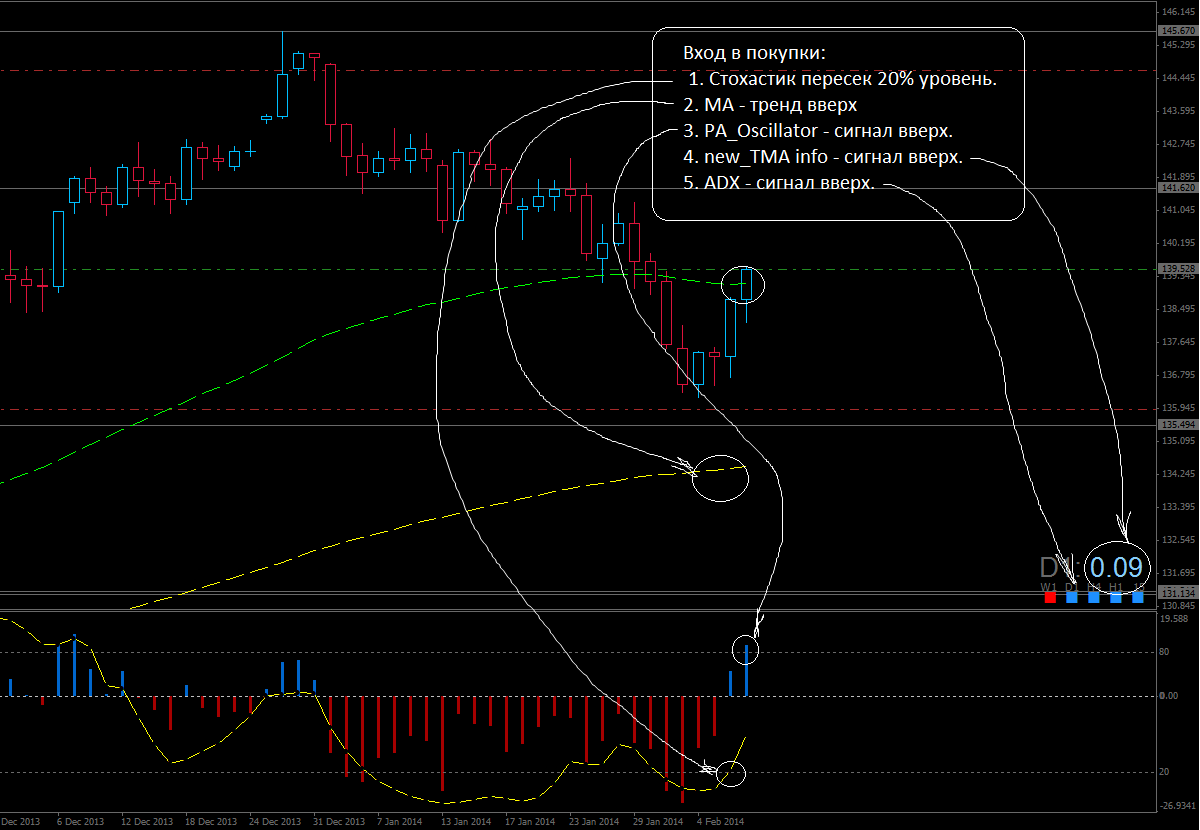Select the highlighted 135.494 price tag
The height and width of the screenshot is (830, 1200).
coord(1177,425)
